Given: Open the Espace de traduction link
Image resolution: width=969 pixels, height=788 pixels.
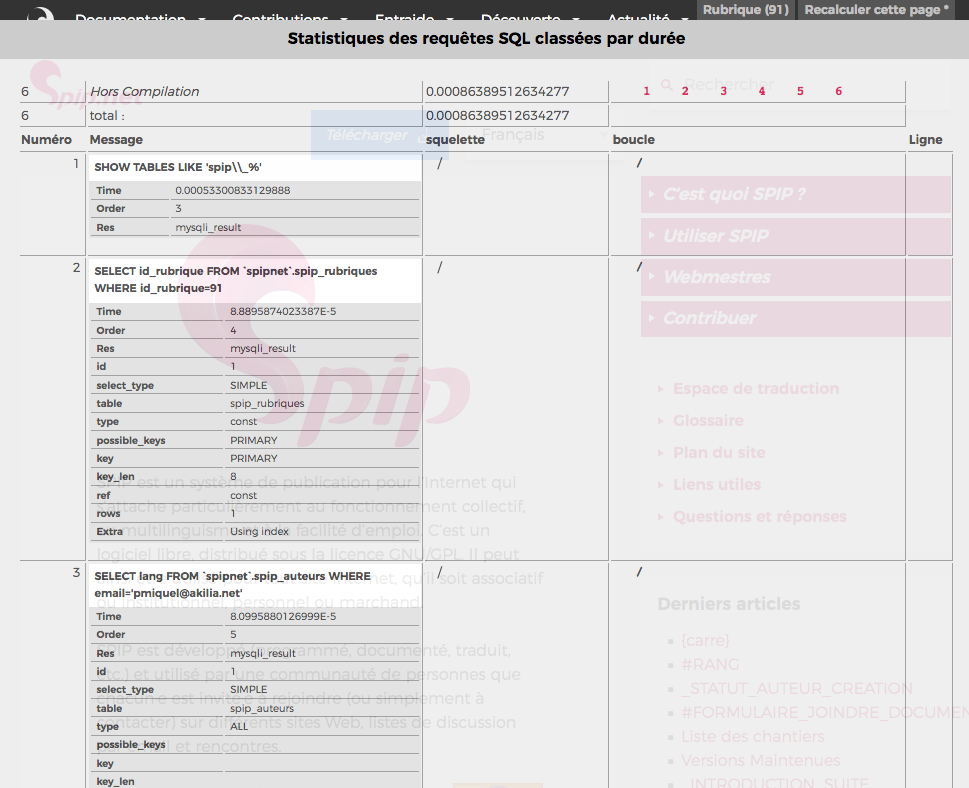Looking at the screenshot, I should (x=755, y=389).
